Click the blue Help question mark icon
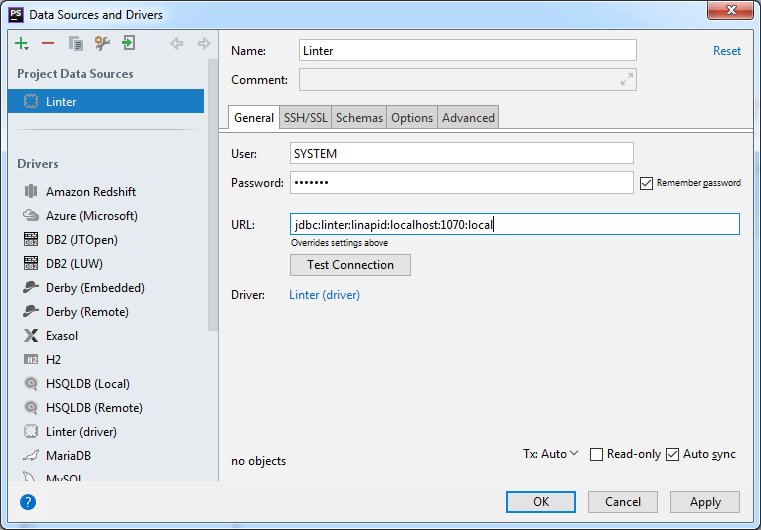This screenshot has height=530, width=761. 28,502
